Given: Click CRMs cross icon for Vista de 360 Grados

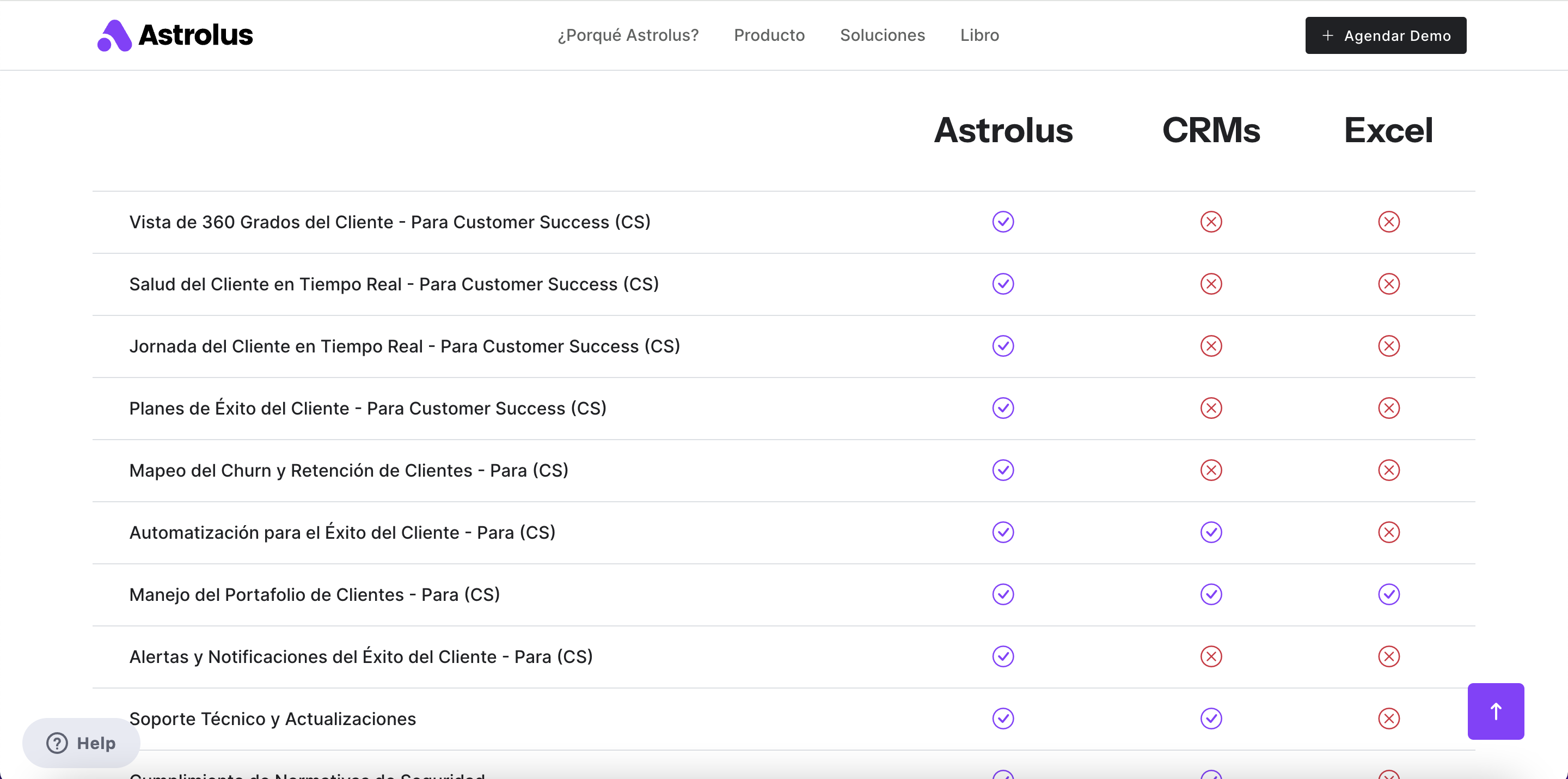Looking at the screenshot, I should (1211, 222).
